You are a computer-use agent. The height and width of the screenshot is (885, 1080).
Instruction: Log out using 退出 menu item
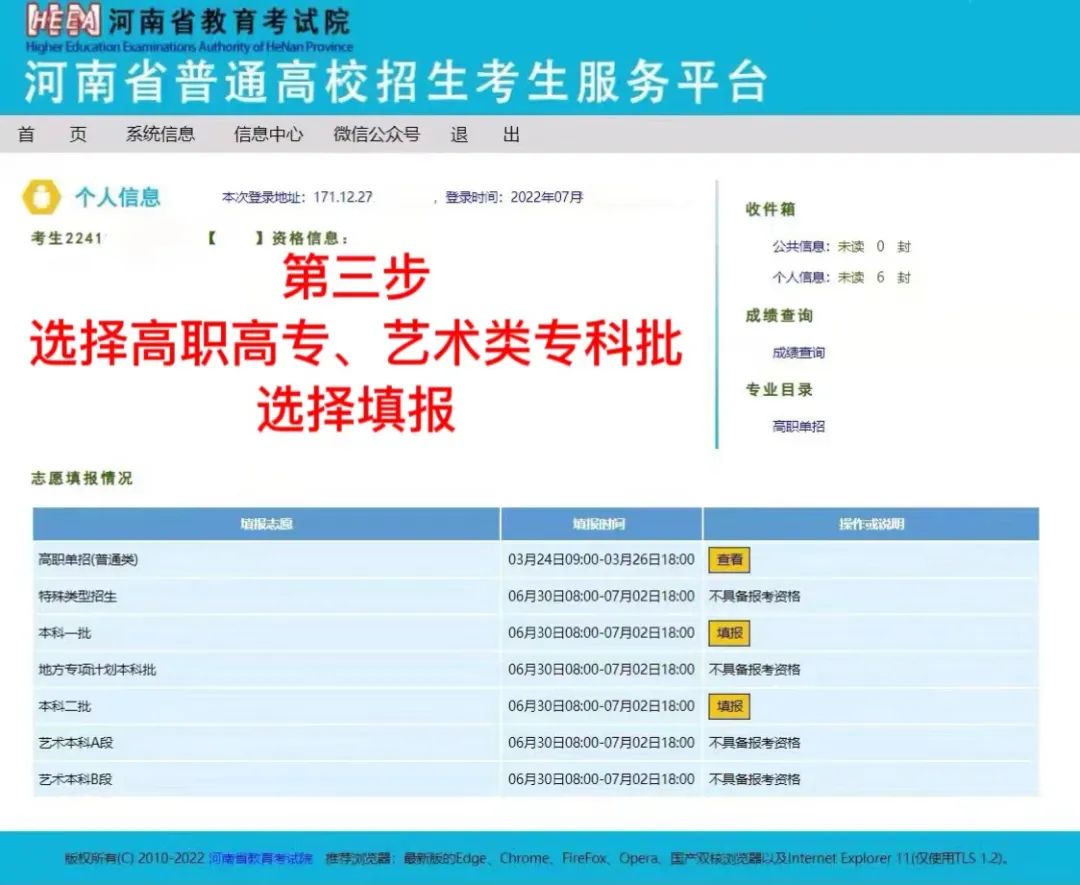tap(485, 135)
